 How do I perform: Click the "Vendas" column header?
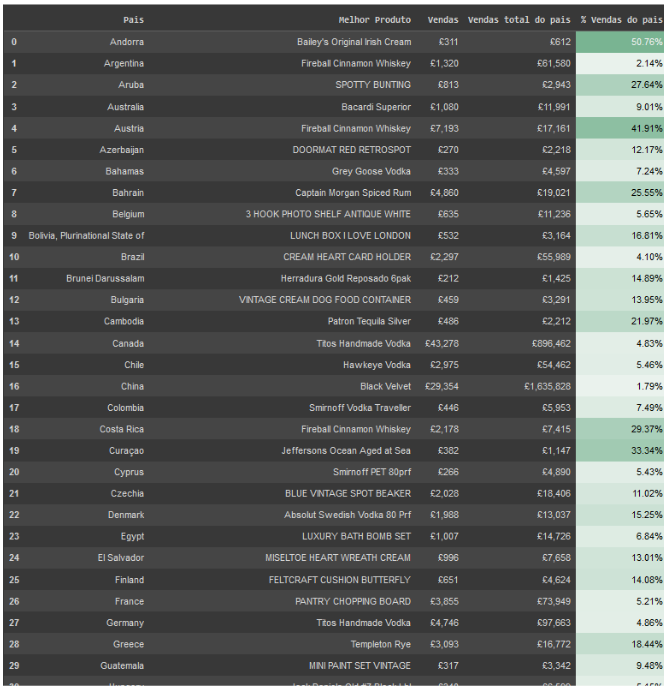[x=443, y=19]
